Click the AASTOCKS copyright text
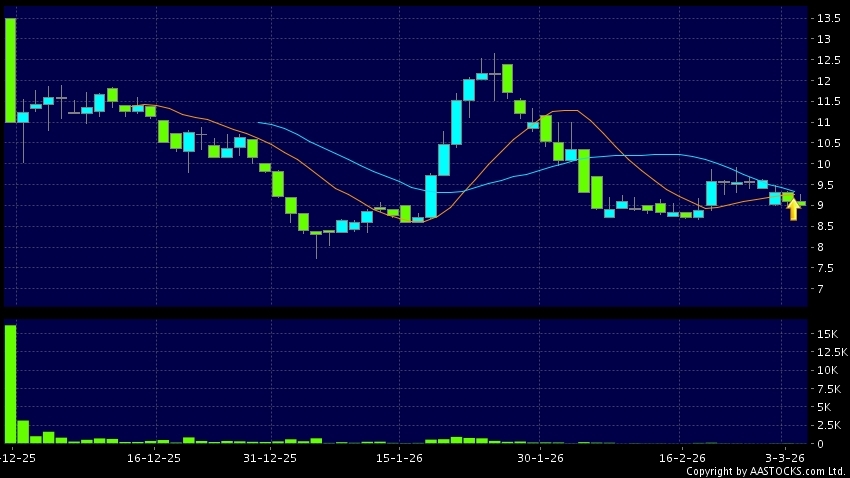850x478 pixels. pos(765,471)
